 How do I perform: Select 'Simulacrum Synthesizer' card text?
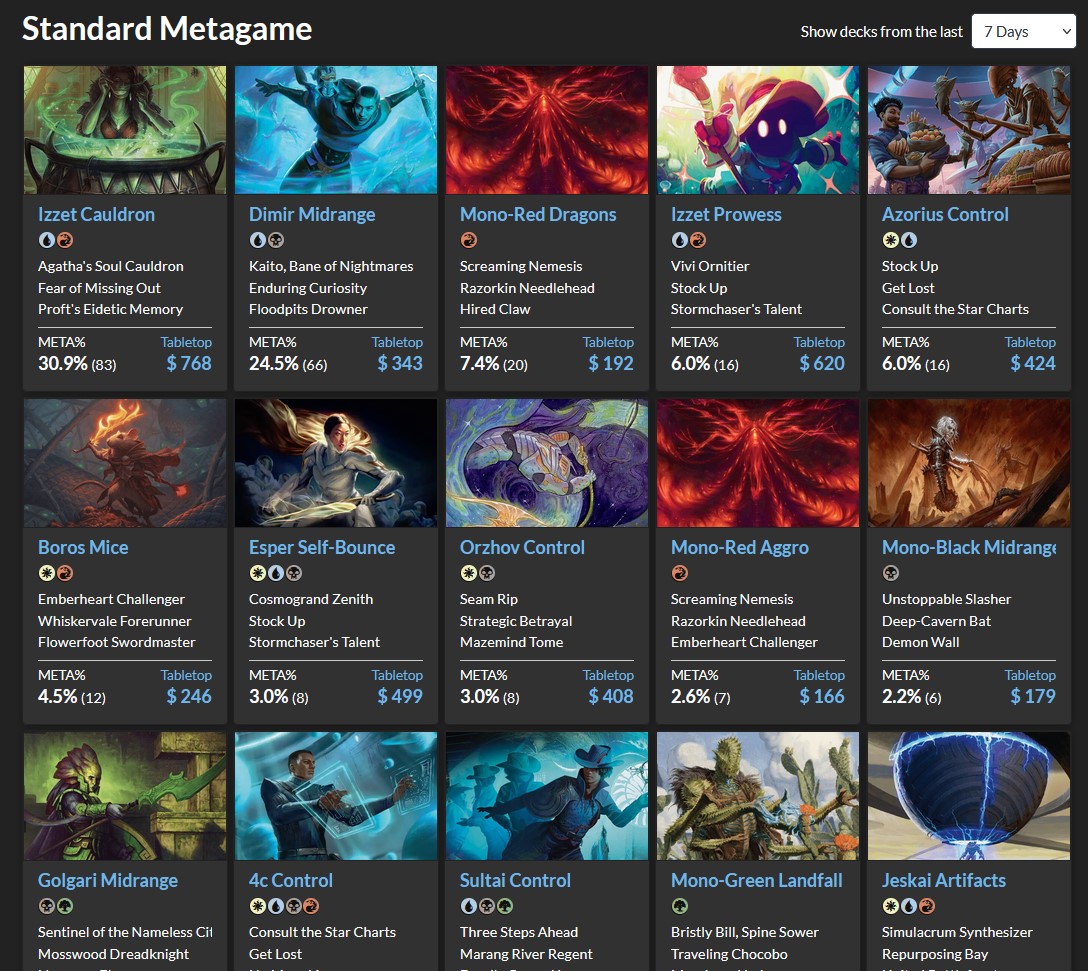click(957, 932)
